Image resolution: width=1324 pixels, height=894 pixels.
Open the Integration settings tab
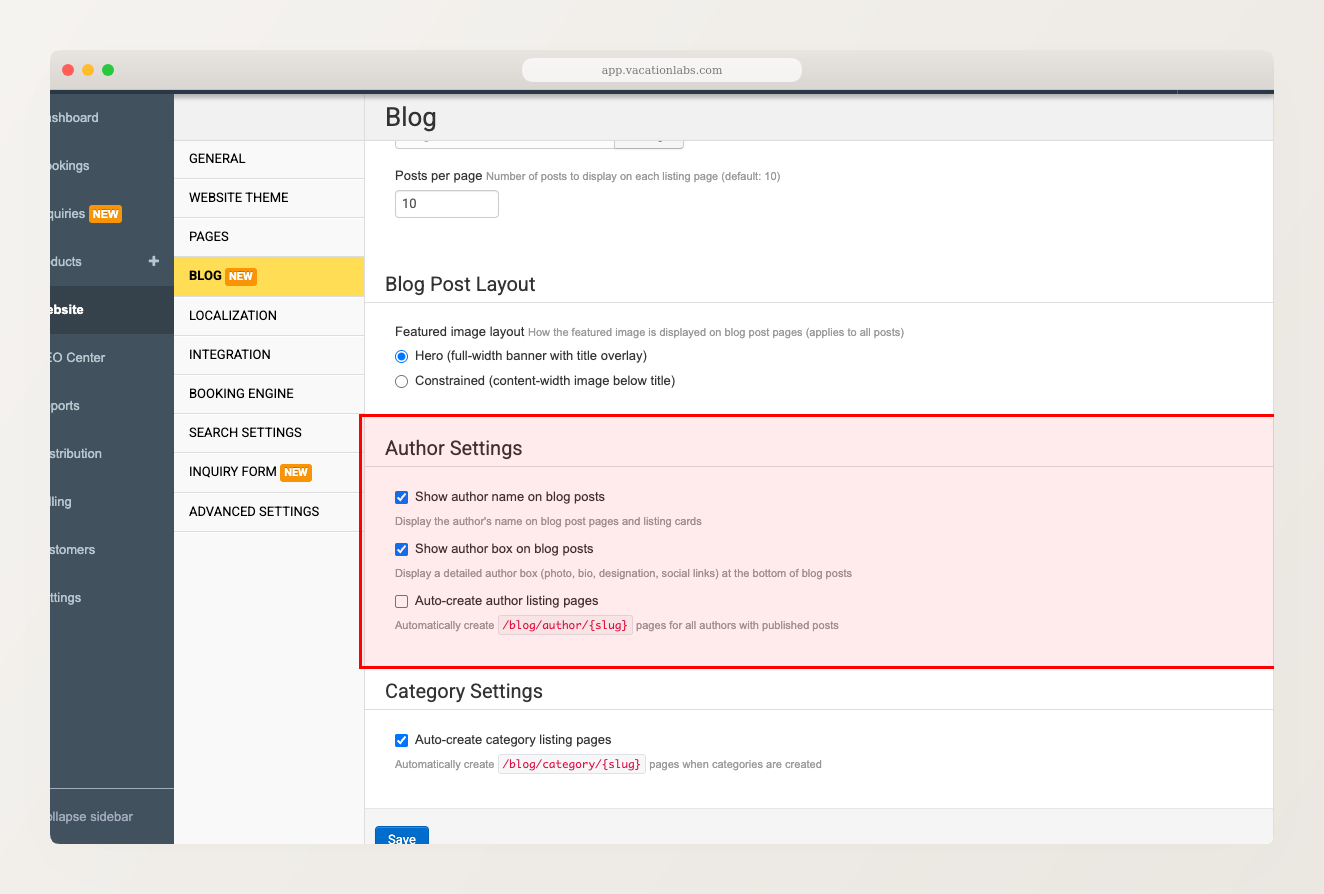tap(229, 354)
